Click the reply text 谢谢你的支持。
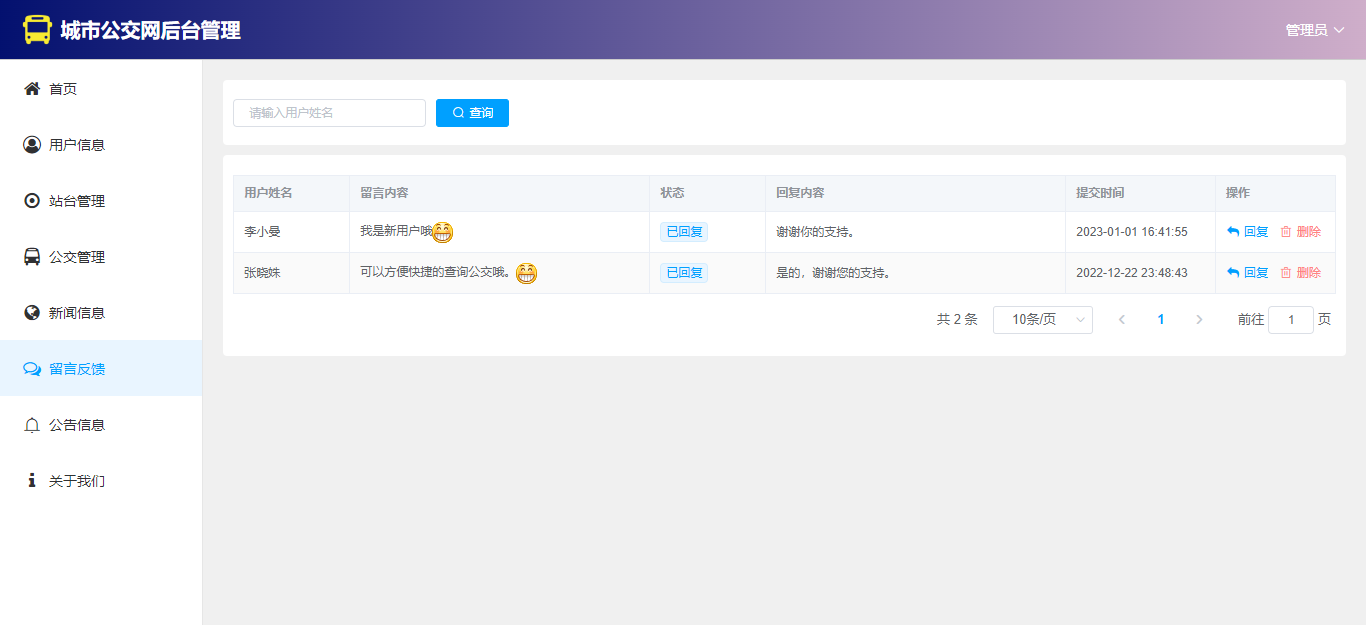The height and width of the screenshot is (625, 1366). tap(818, 232)
